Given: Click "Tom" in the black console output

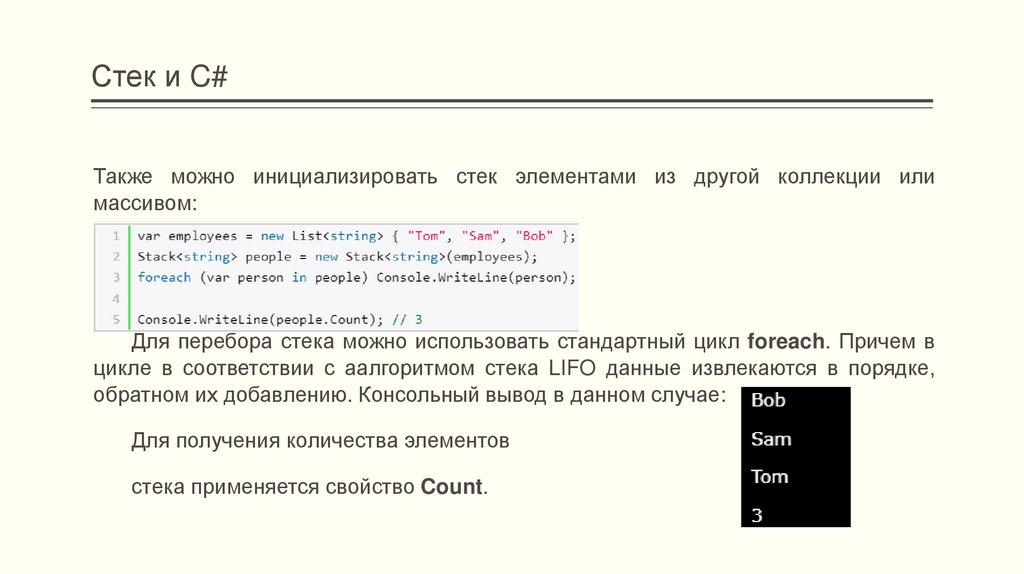Looking at the screenshot, I should click(770, 477).
